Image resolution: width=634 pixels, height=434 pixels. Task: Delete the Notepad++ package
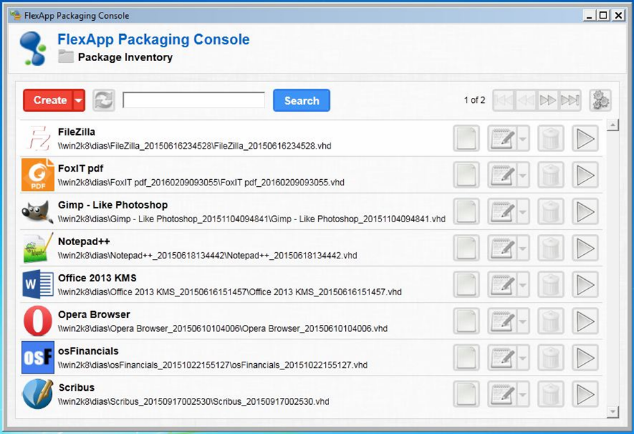click(x=551, y=248)
